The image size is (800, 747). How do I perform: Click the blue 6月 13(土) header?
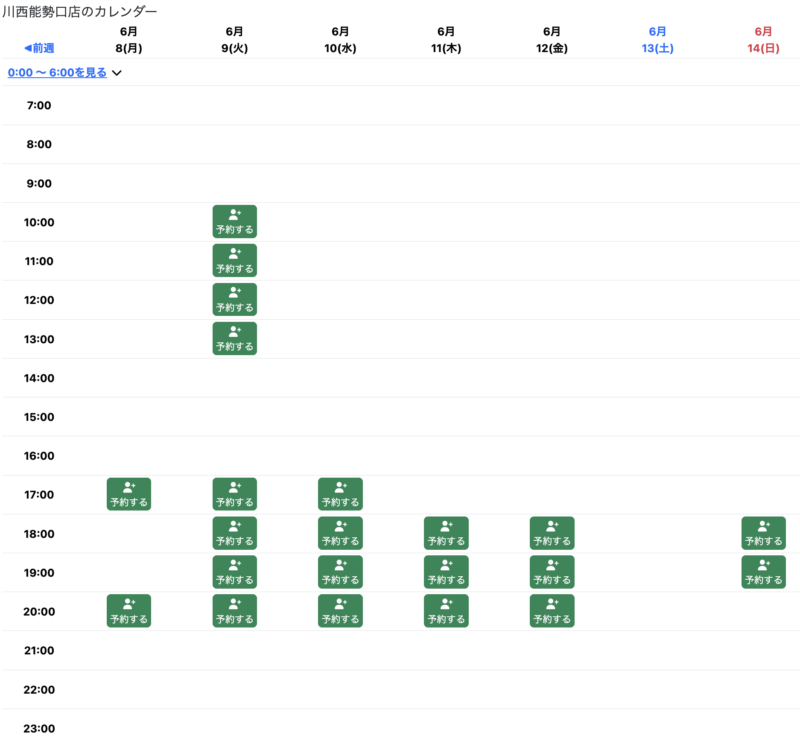[x=658, y=40]
